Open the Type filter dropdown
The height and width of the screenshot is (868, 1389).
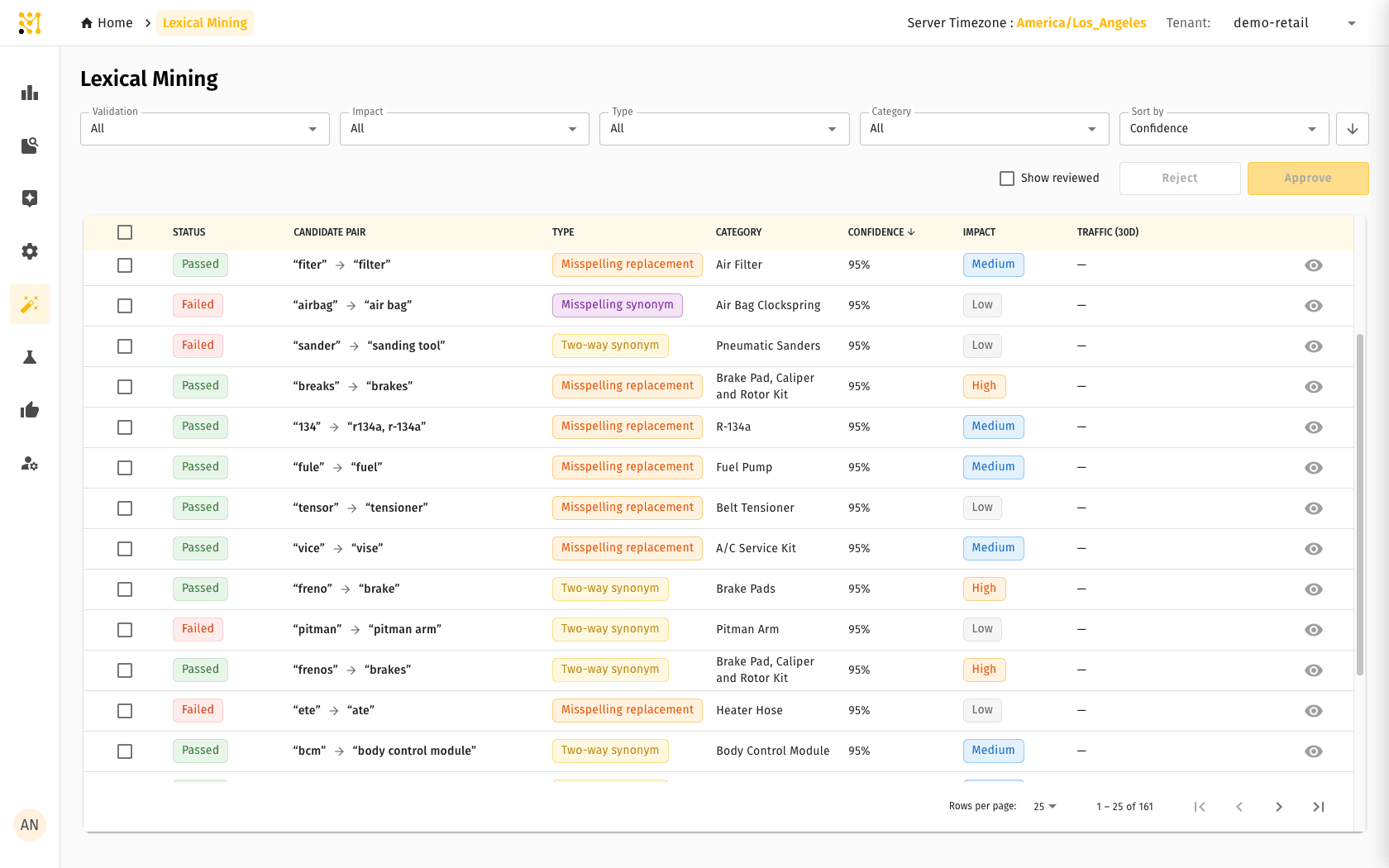pos(724,129)
